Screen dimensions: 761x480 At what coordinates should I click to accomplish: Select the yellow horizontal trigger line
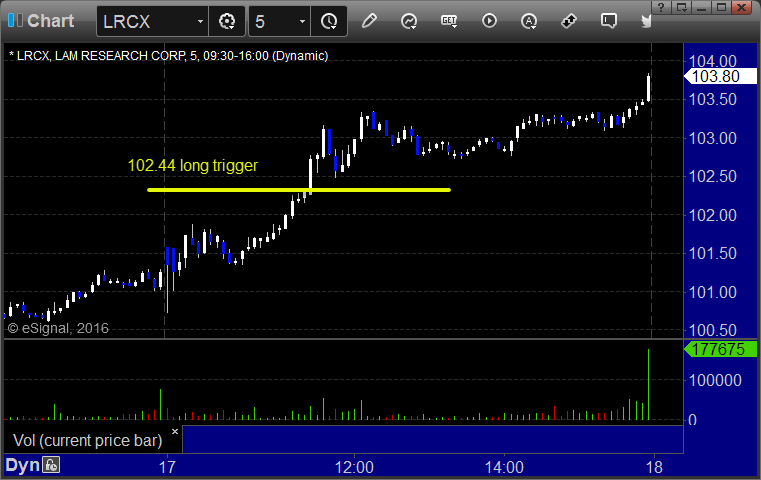[299, 190]
